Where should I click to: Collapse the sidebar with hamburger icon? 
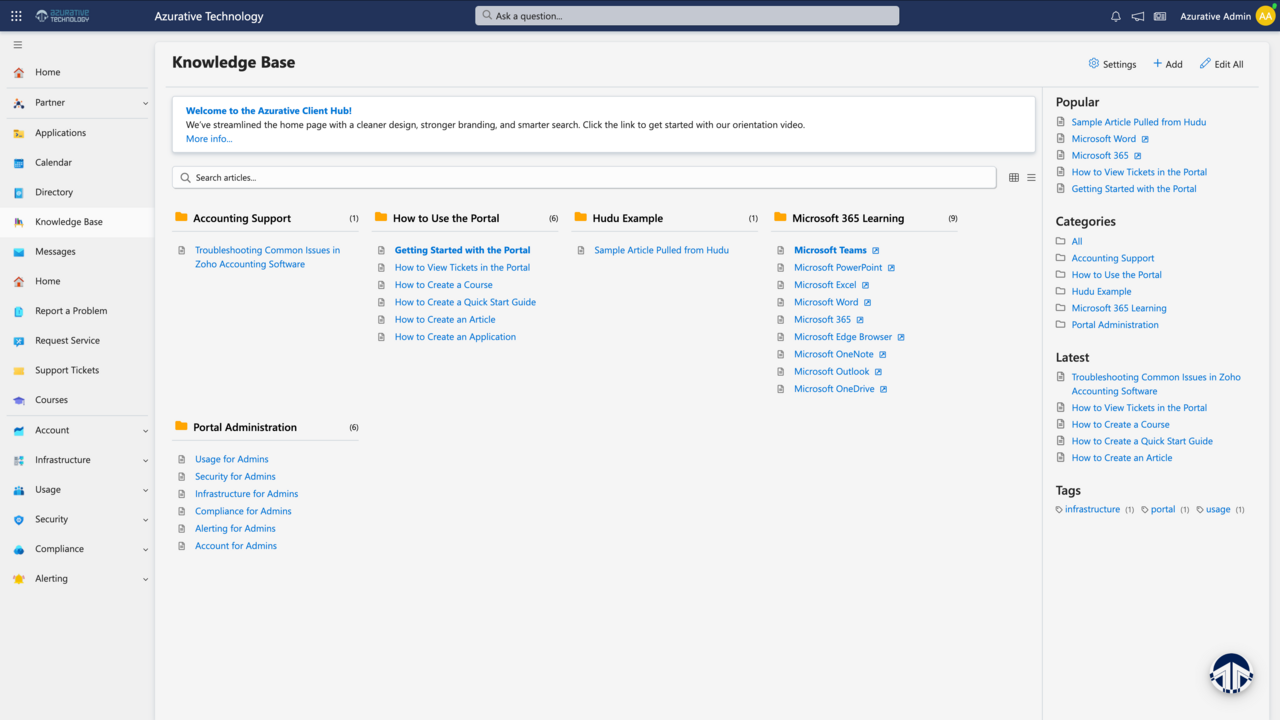(x=17, y=45)
